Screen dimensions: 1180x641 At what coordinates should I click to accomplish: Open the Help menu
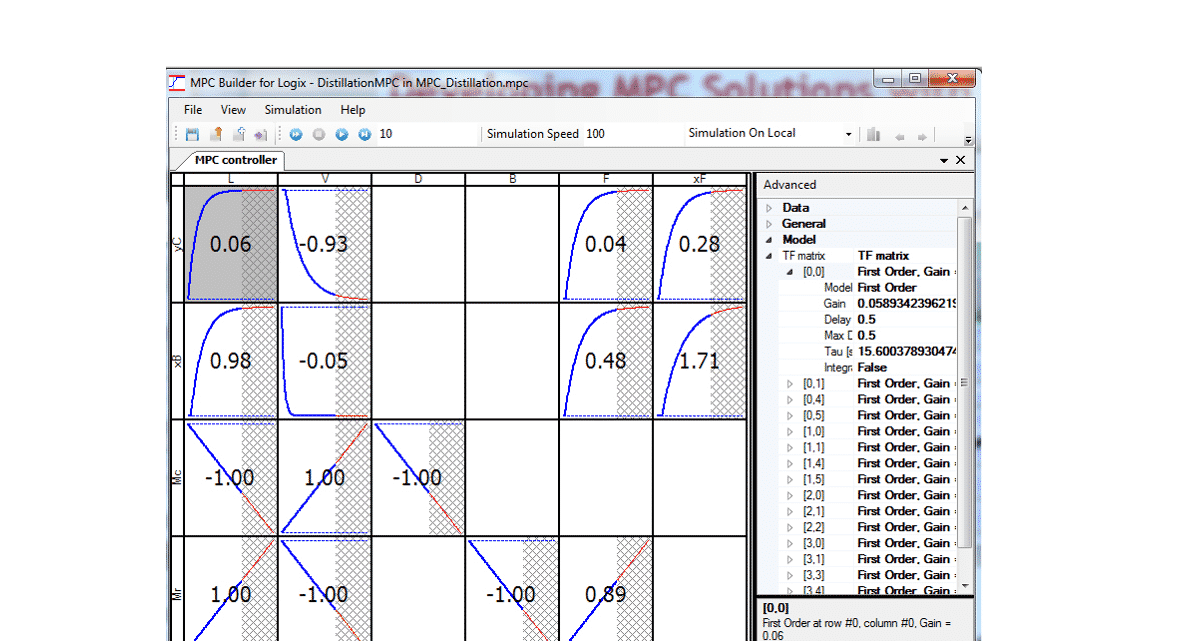click(352, 110)
